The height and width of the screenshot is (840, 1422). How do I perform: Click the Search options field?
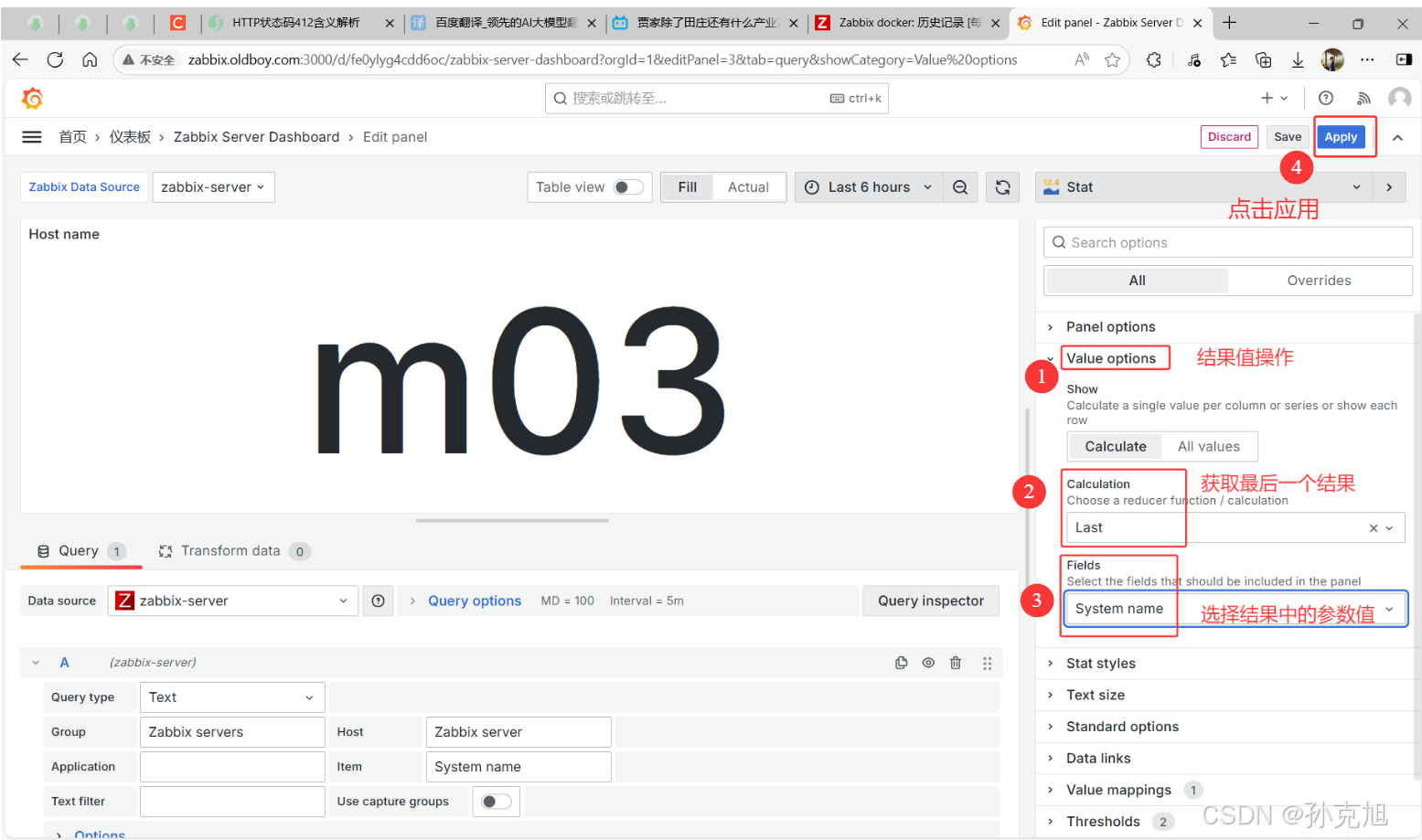pos(1228,242)
